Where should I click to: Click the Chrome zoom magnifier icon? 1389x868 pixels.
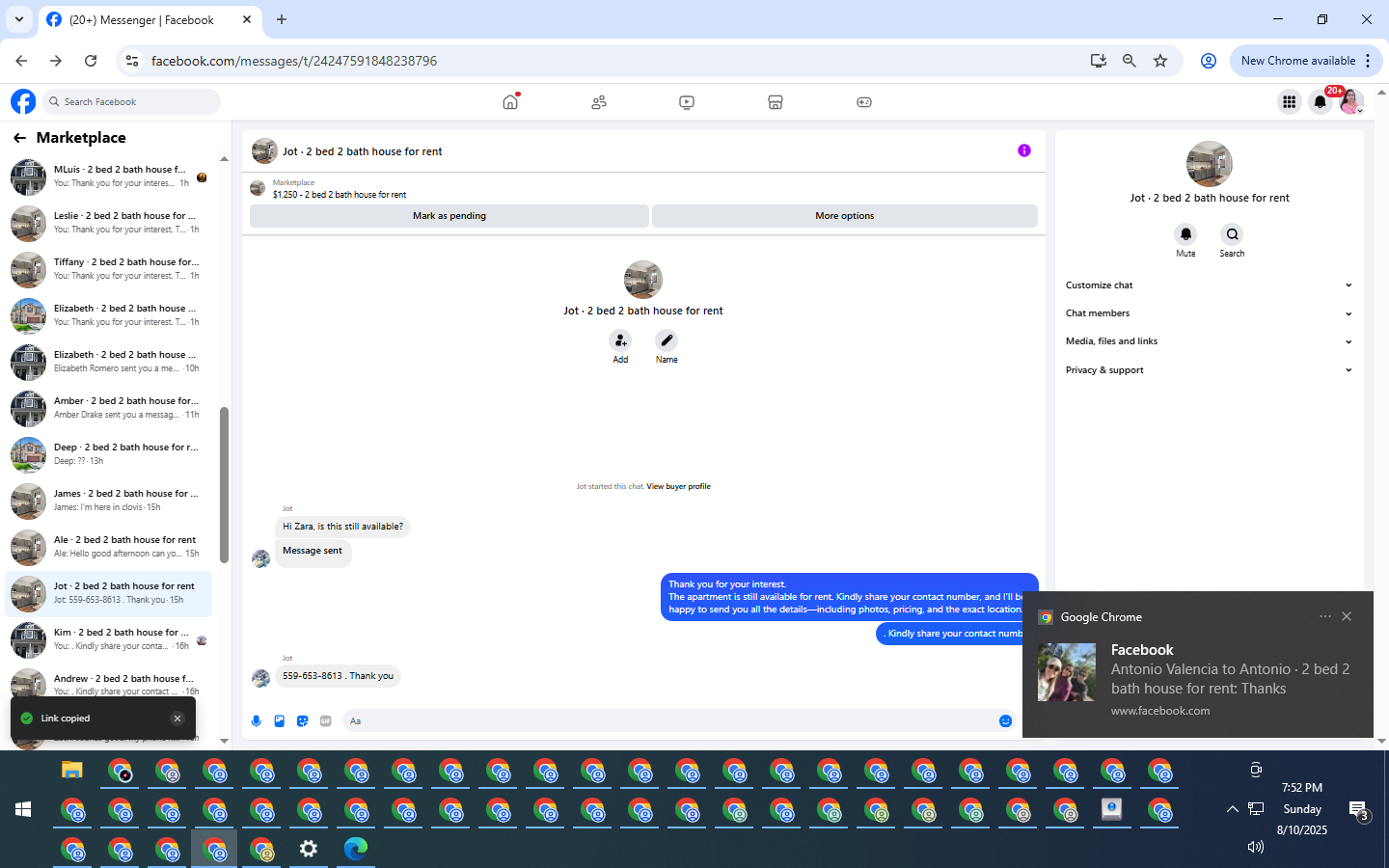(x=1130, y=61)
